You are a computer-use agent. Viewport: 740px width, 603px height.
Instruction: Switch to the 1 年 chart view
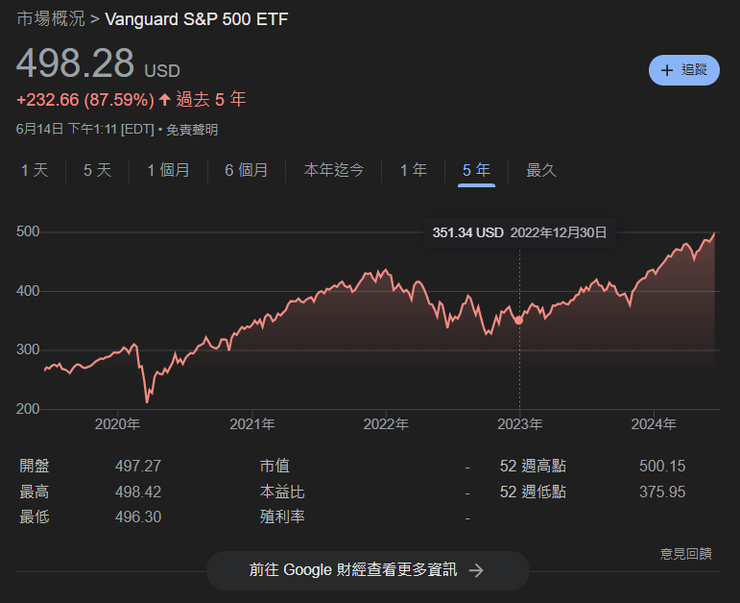click(x=413, y=170)
